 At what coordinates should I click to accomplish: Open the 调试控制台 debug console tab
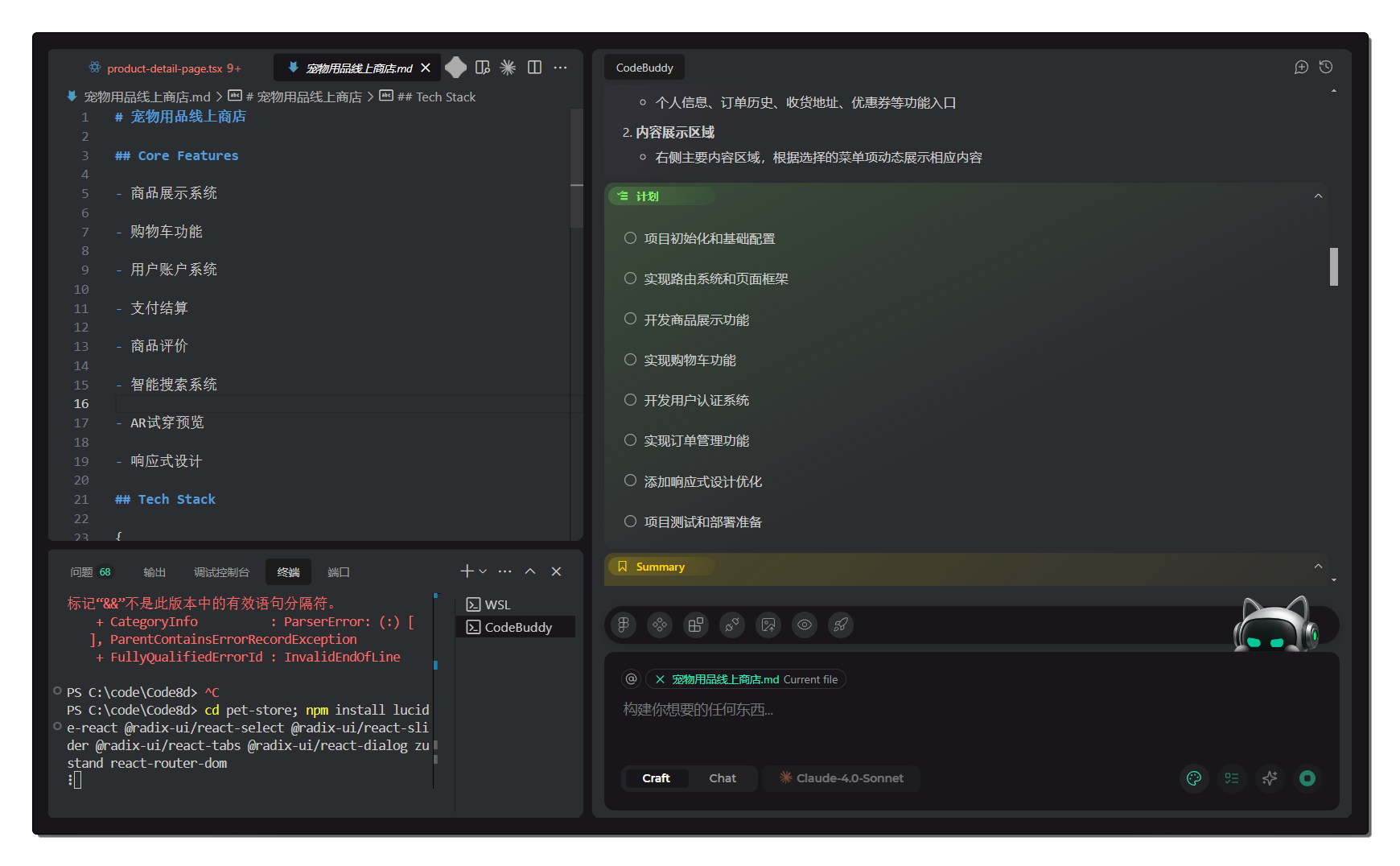click(x=221, y=572)
